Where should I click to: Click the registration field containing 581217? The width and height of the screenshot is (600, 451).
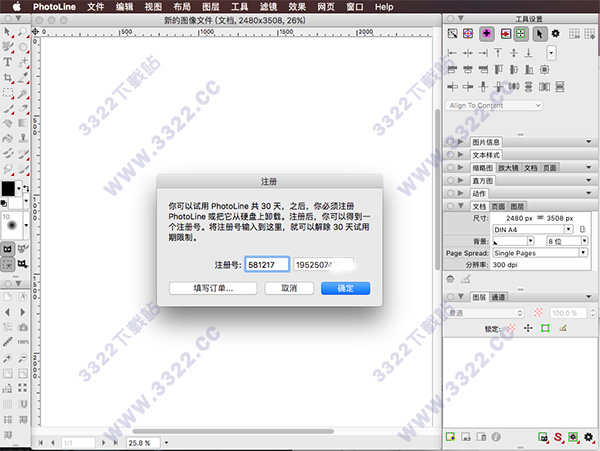(x=267, y=264)
